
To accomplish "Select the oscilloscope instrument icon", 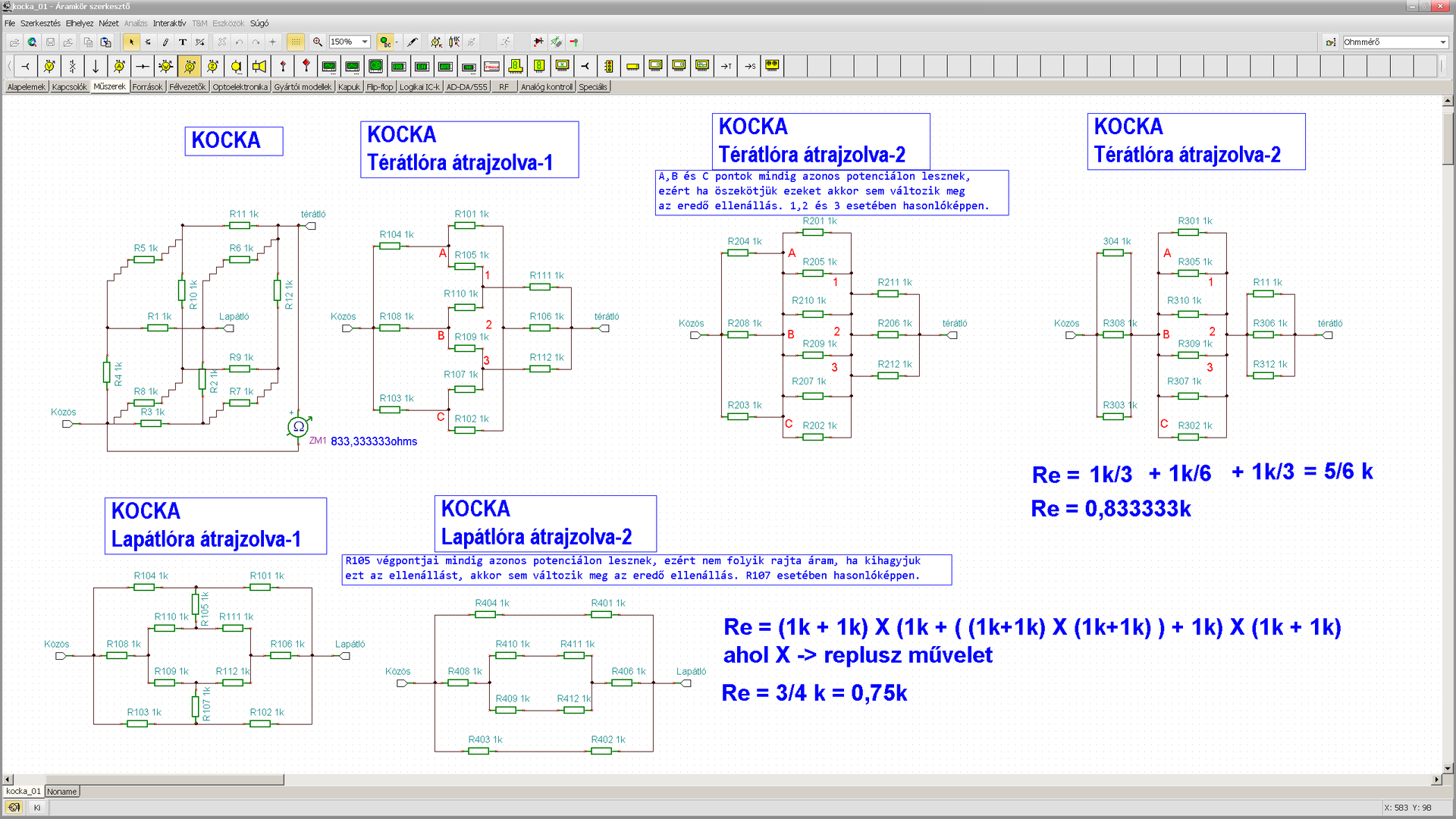I will (329, 67).
